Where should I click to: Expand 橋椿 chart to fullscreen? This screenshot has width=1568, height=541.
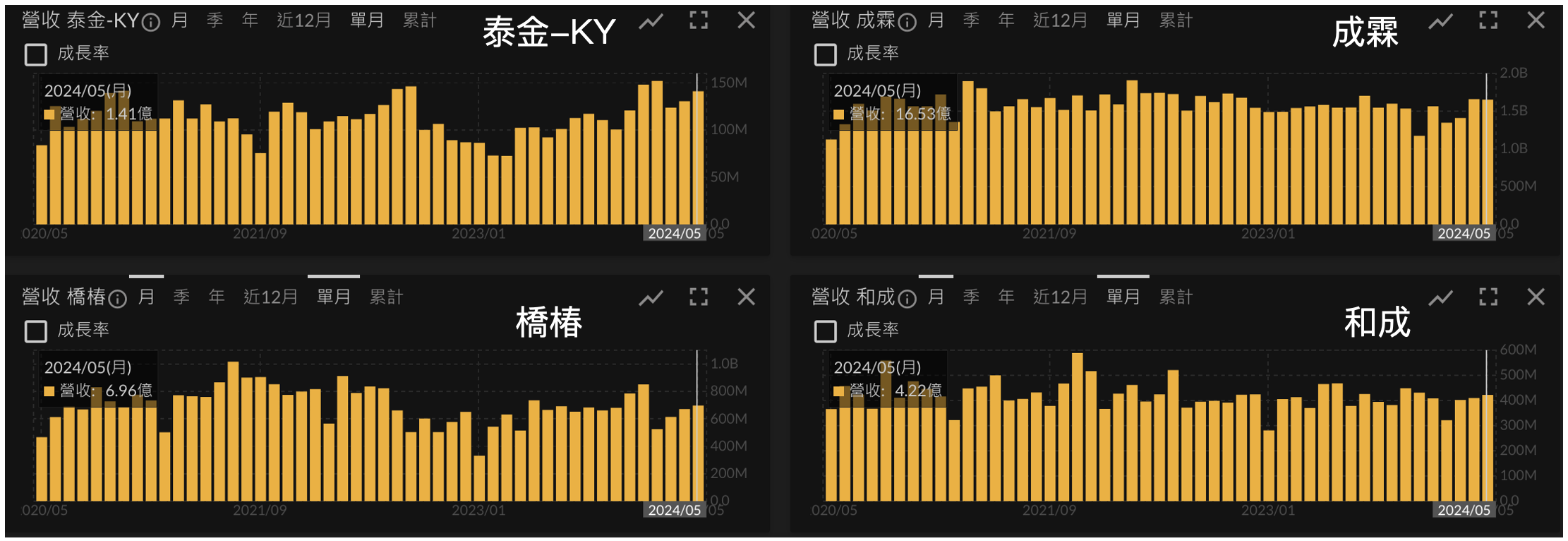coord(699,297)
